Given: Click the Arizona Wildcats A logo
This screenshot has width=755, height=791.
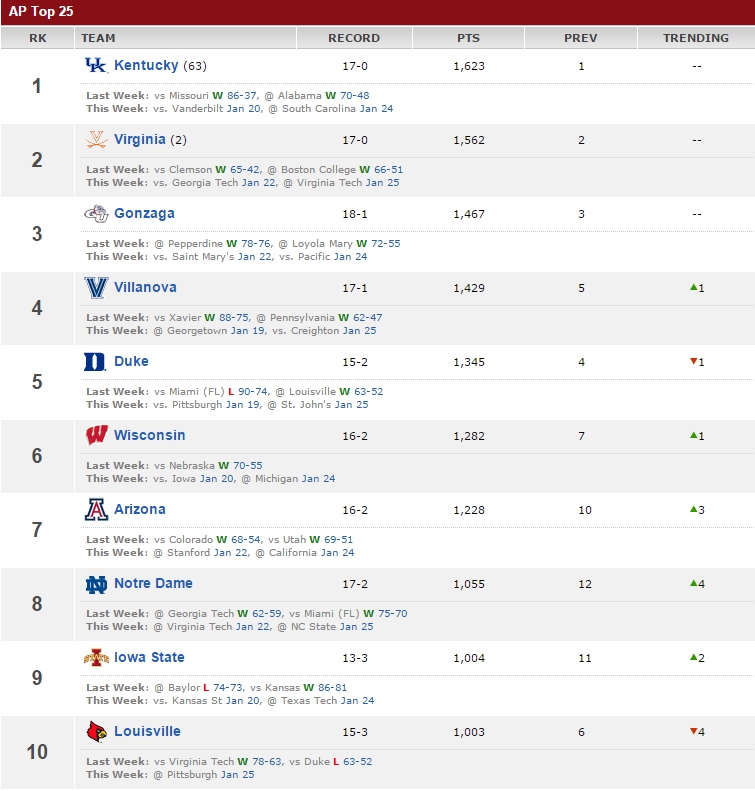Looking at the screenshot, I should [x=96, y=510].
